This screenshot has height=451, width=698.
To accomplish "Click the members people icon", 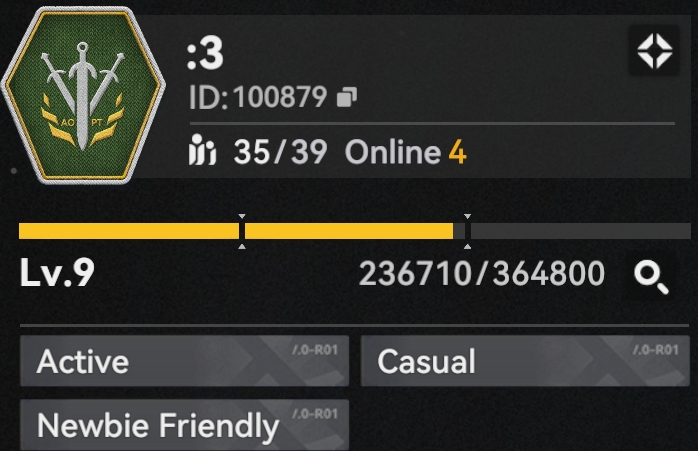I will [x=202, y=150].
